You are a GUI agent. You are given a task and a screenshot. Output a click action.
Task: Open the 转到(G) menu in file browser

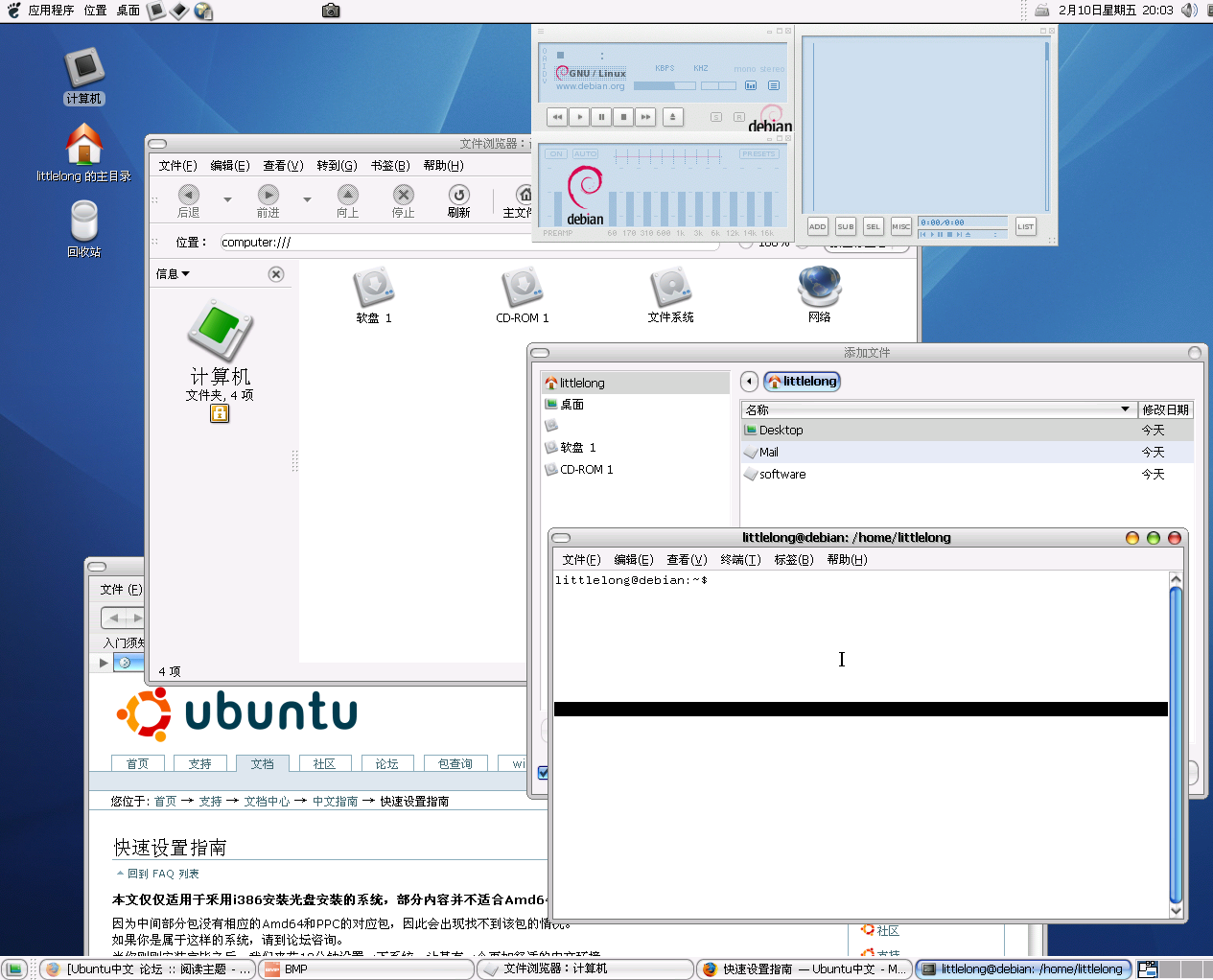338,166
